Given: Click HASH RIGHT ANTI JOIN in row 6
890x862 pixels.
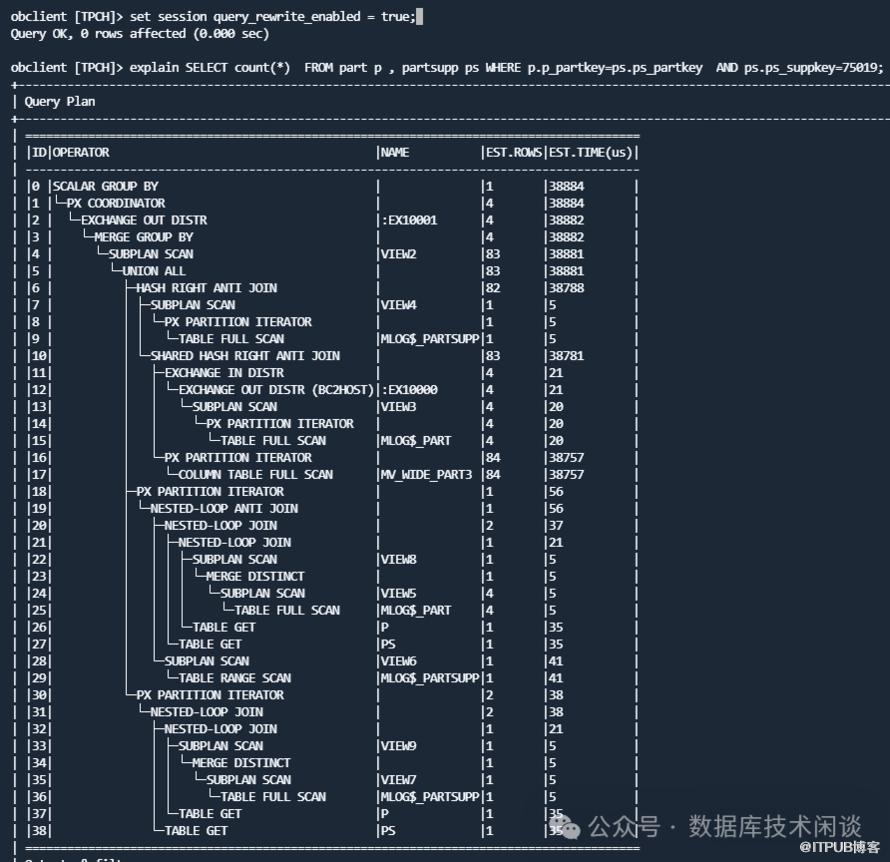Looking at the screenshot, I should (207, 288).
